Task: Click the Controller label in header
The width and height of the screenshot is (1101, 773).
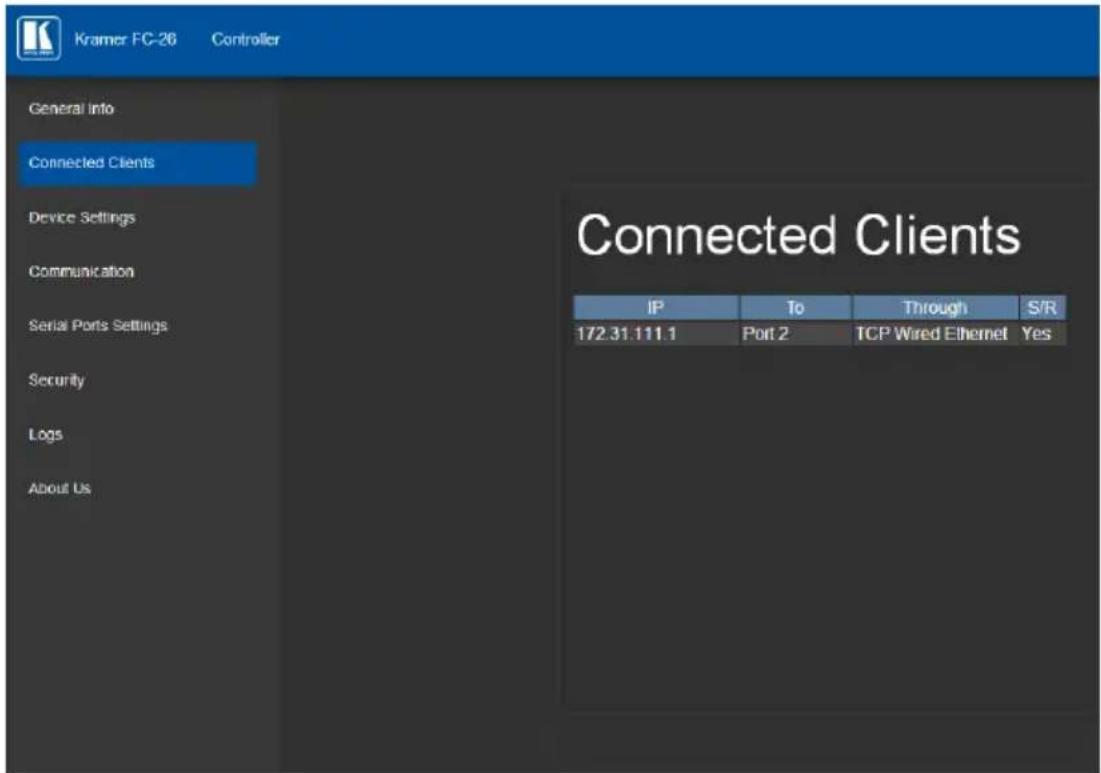Action: pyautogui.click(x=246, y=39)
